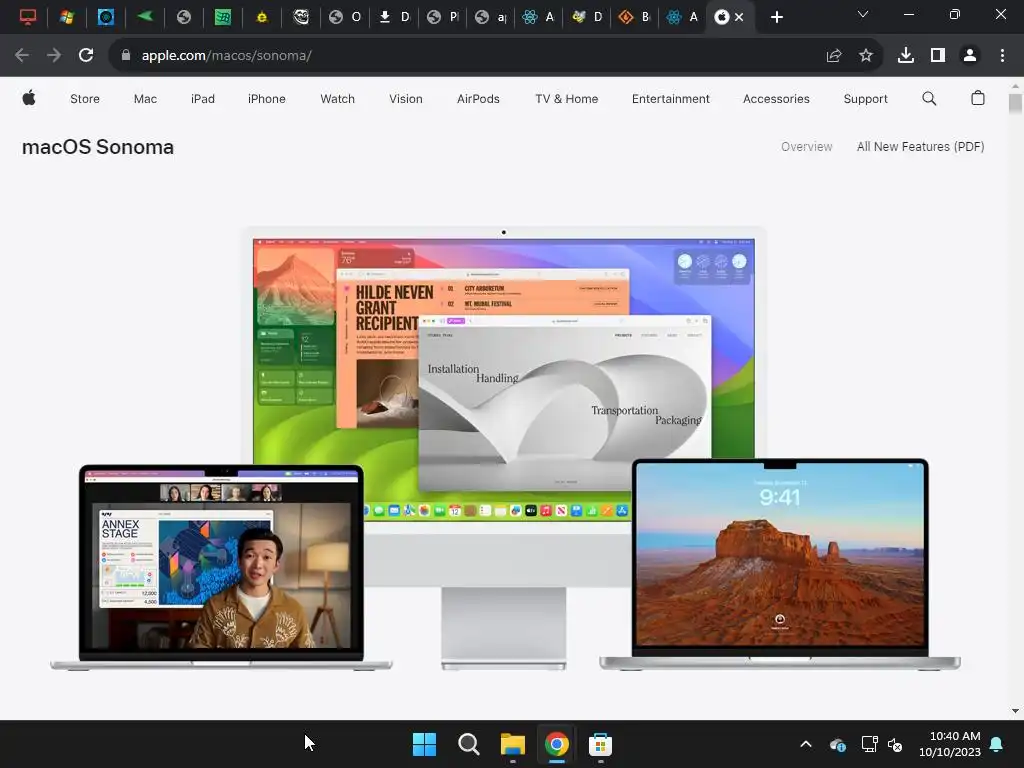Go forward using the browser forward arrow
The height and width of the screenshot is (768, 1024).
54,56
